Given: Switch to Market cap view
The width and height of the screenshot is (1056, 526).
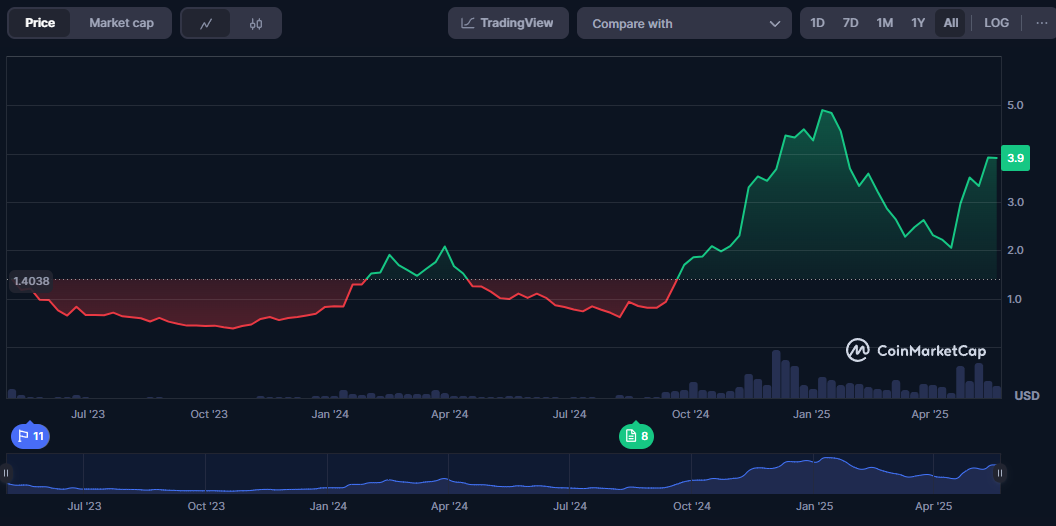Looking at the screenshot, I should coord(121,23).
